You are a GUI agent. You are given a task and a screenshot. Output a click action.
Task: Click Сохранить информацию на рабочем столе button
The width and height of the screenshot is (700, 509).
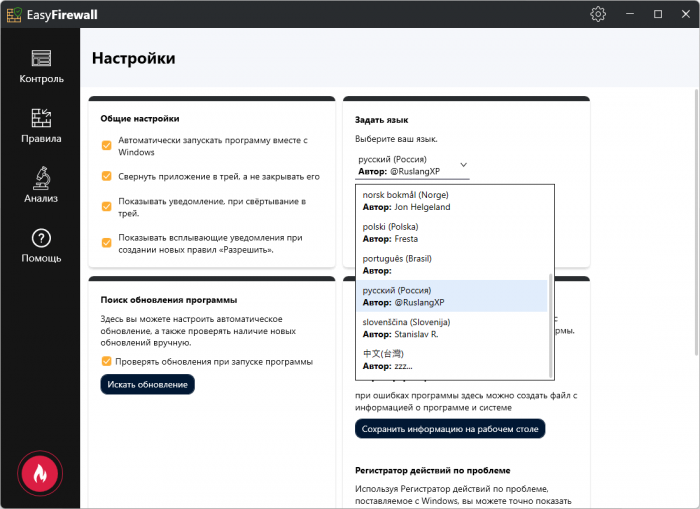(449, 429)
